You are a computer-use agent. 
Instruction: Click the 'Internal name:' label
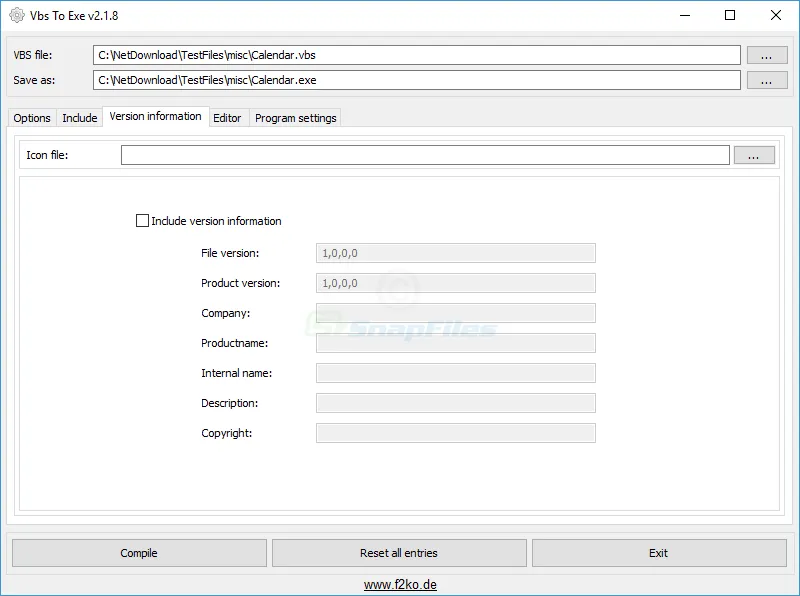(x=236, y=373)
